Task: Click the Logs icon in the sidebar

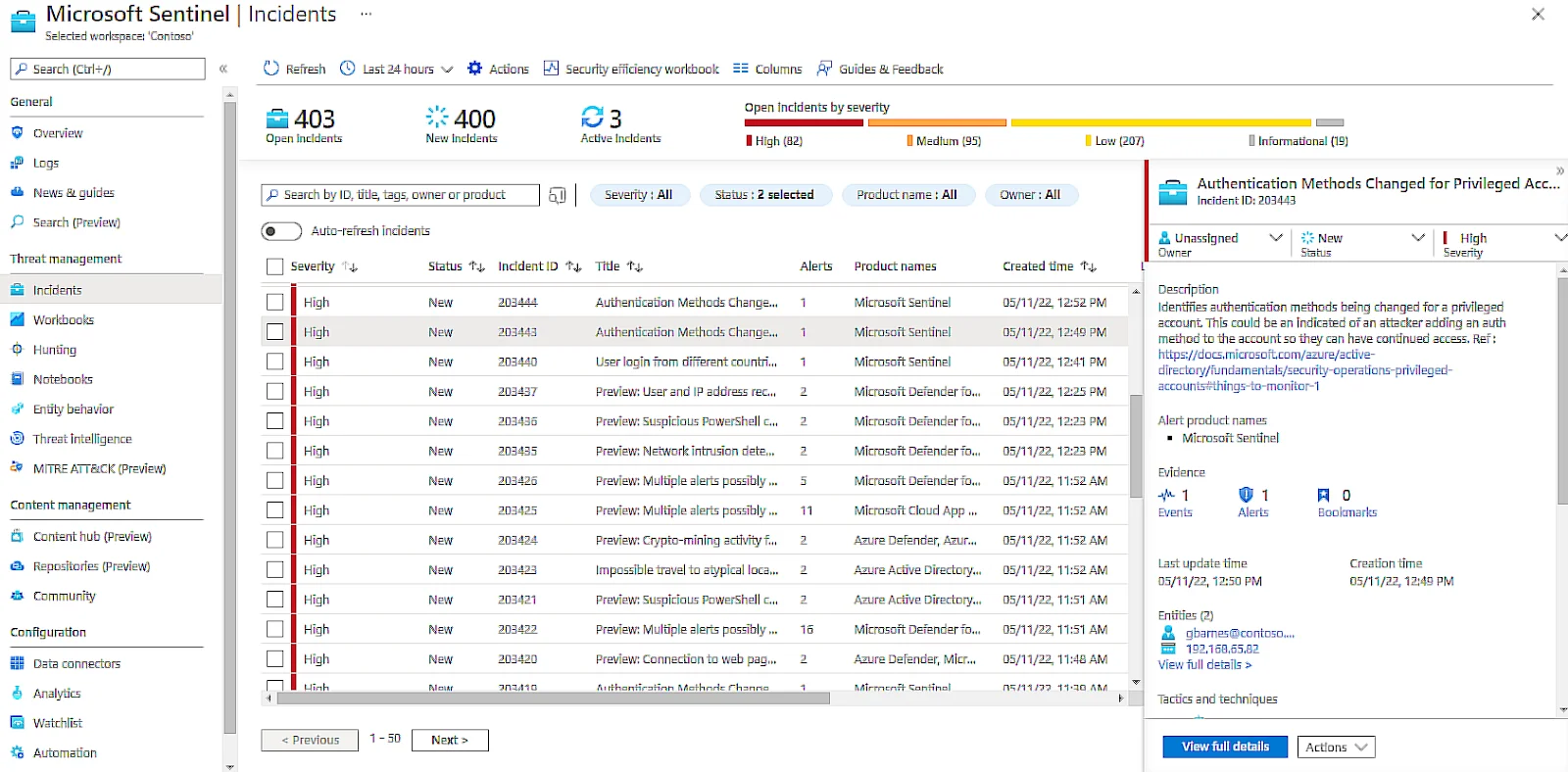Action: pyautogui.click(x=17, y=163)
